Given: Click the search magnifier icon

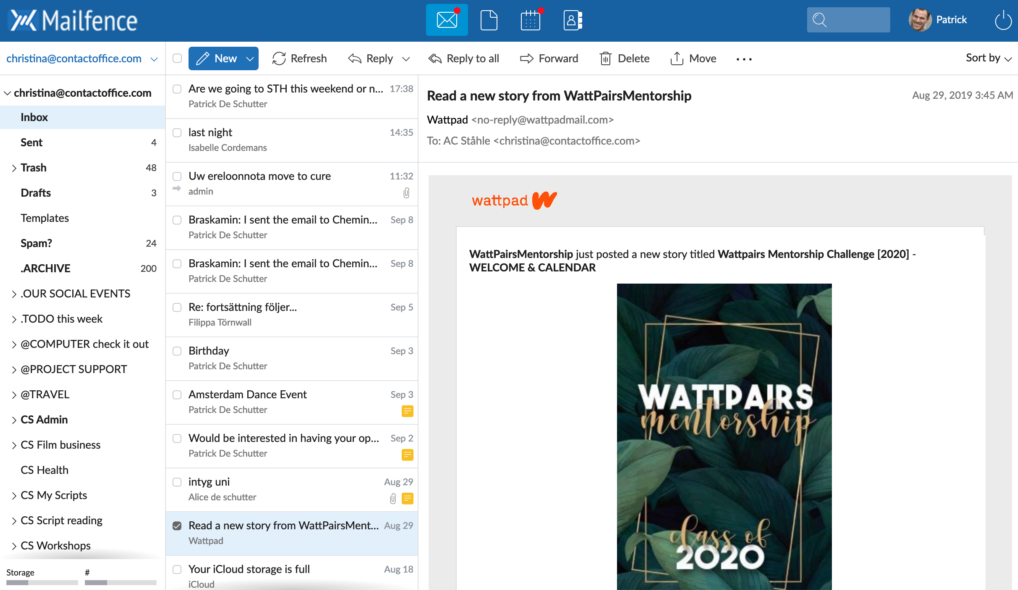Looking at the screenshot, I should point(820,20).
